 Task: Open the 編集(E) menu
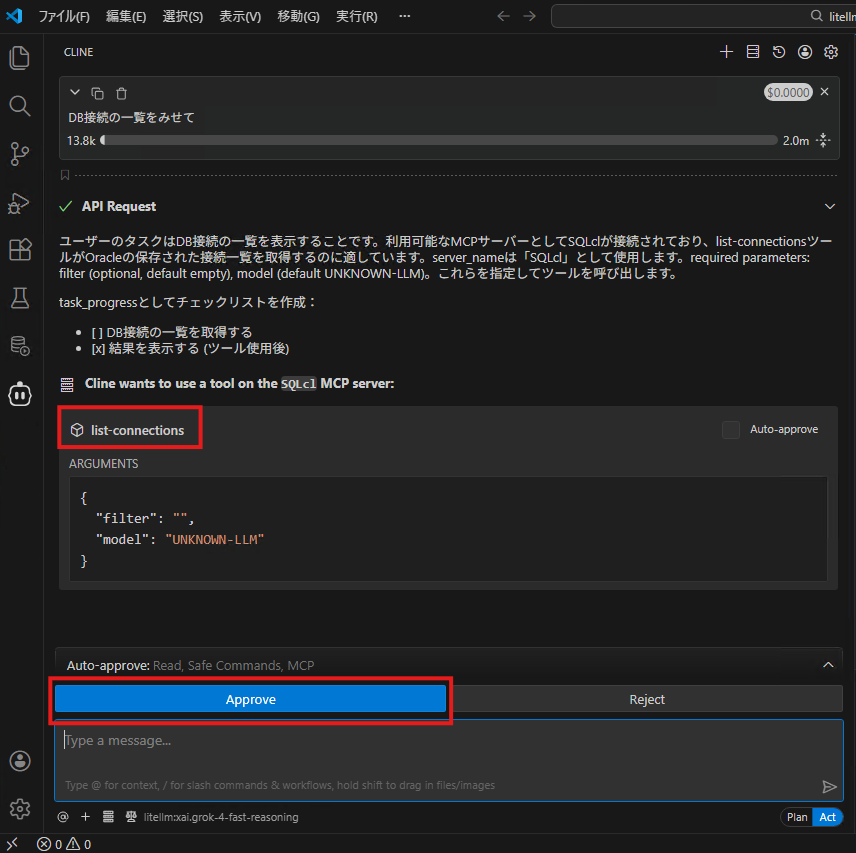[x=126, y=16]
